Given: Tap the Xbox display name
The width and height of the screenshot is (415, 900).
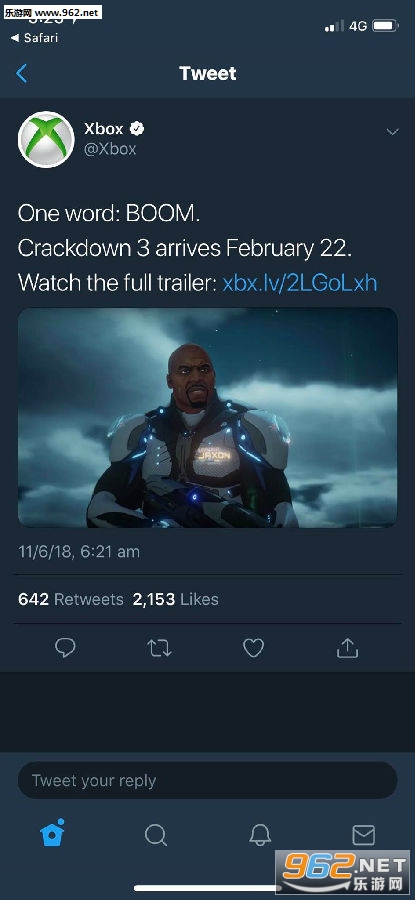Looking at the screenshot, I should click(104, 129).
